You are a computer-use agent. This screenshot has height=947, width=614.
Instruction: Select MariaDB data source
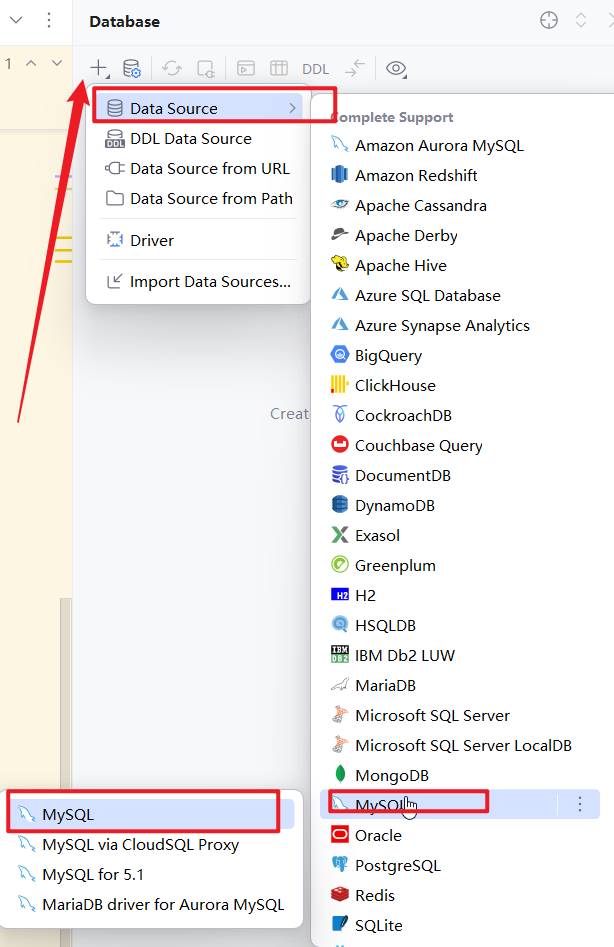point(460,685)
